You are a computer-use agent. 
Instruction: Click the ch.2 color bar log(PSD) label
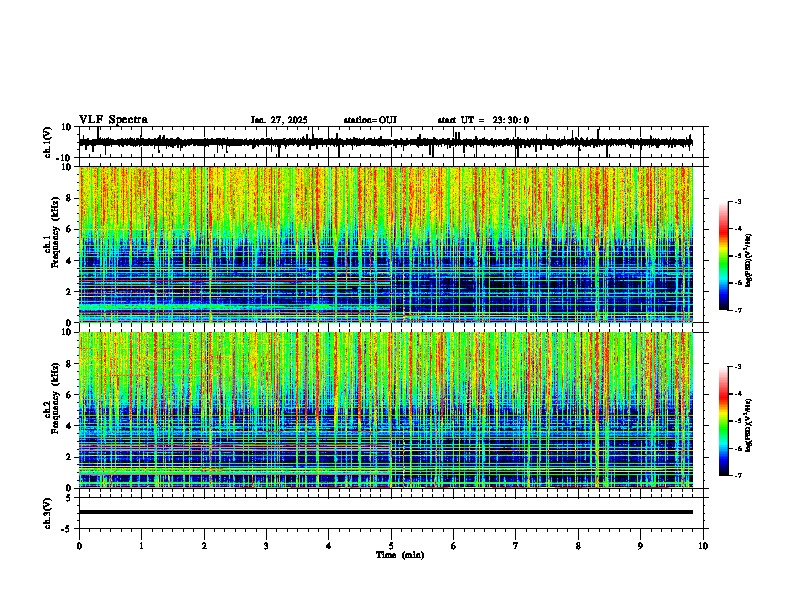749,426
